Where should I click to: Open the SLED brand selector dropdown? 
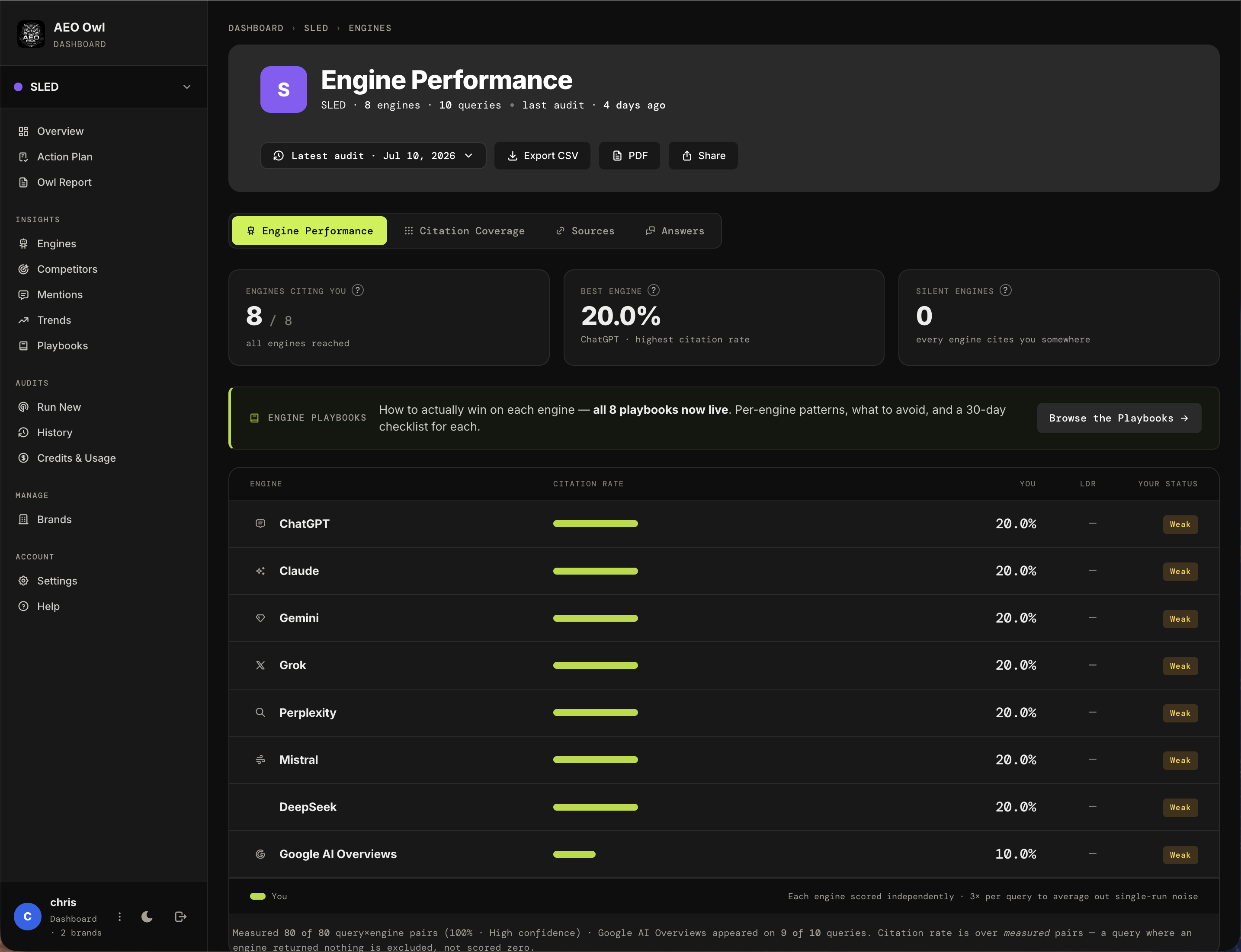[103, 87]
